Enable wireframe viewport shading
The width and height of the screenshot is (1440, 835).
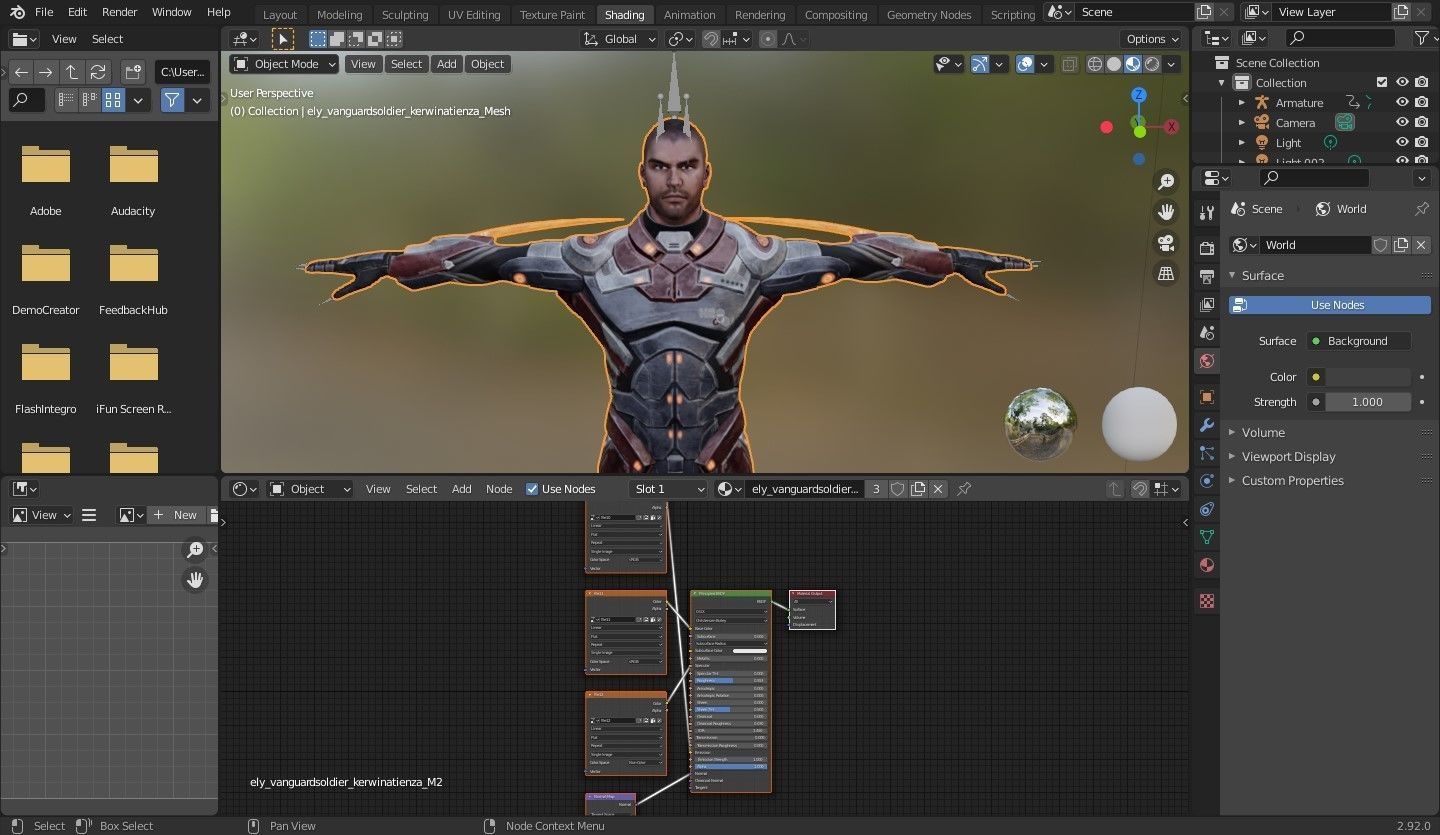(1095, 64)
